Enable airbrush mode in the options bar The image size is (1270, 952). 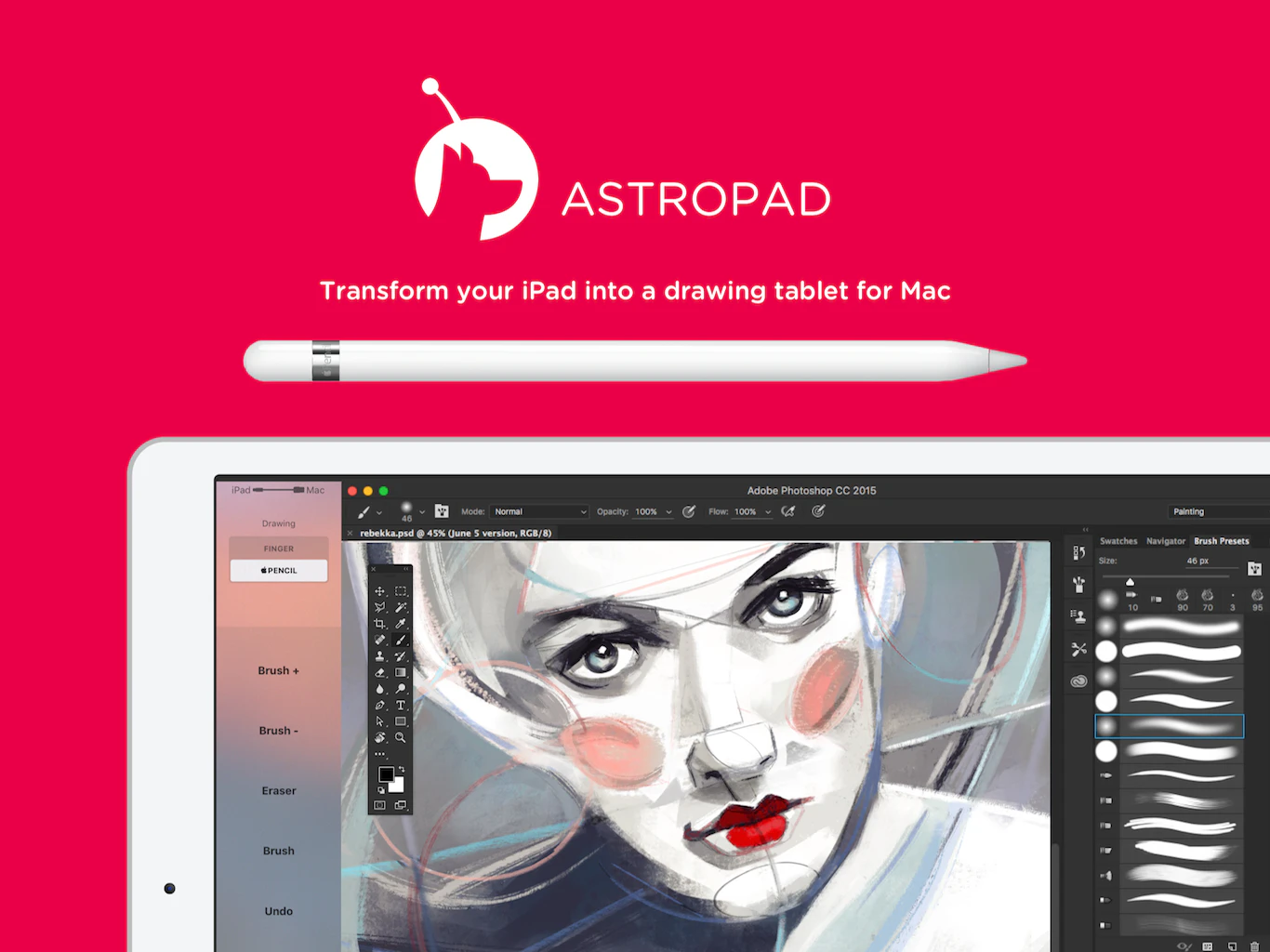(787, 511)
